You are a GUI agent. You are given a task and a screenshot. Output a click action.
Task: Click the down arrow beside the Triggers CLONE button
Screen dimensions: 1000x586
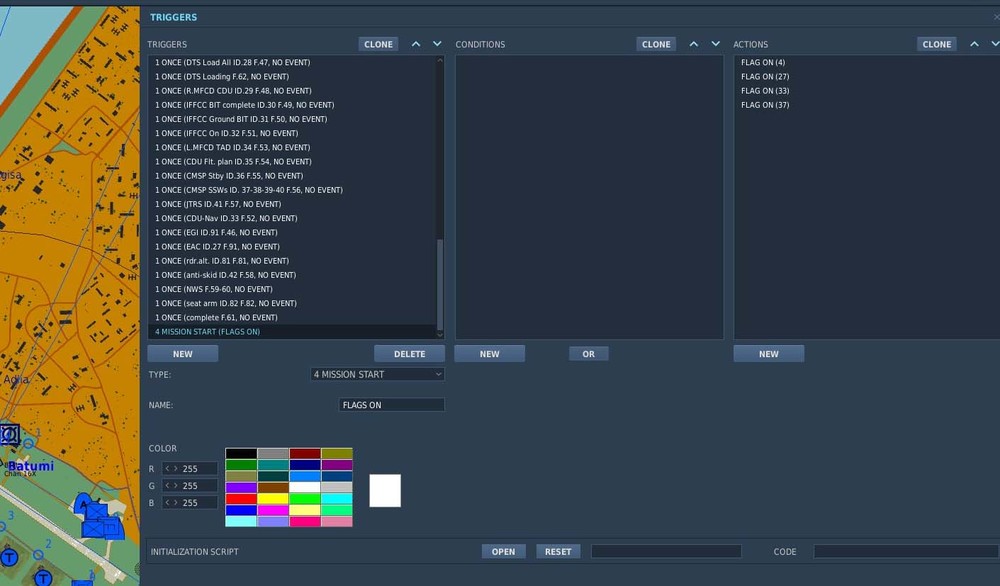(436, 44)
